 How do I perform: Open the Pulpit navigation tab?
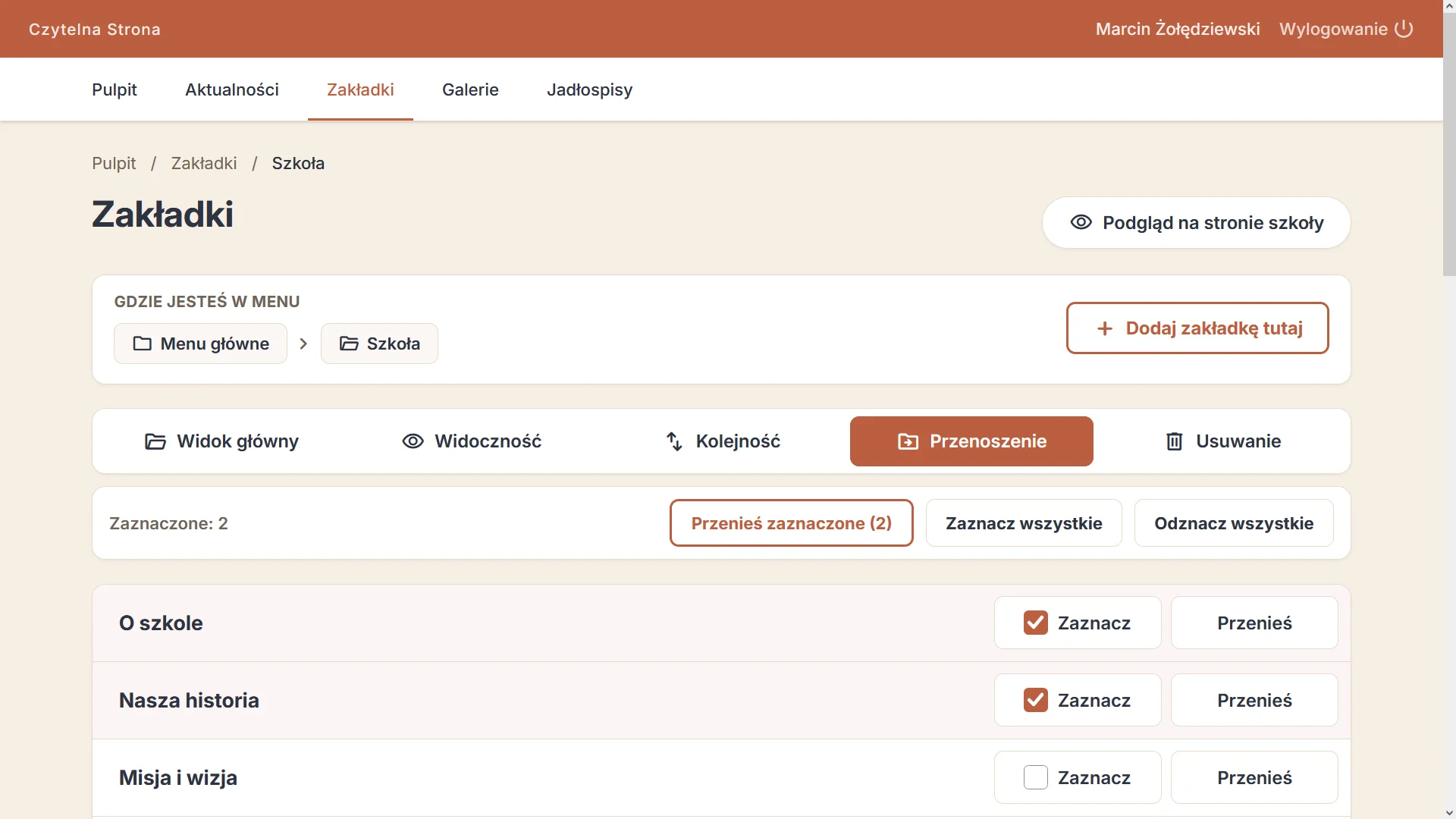115,89
